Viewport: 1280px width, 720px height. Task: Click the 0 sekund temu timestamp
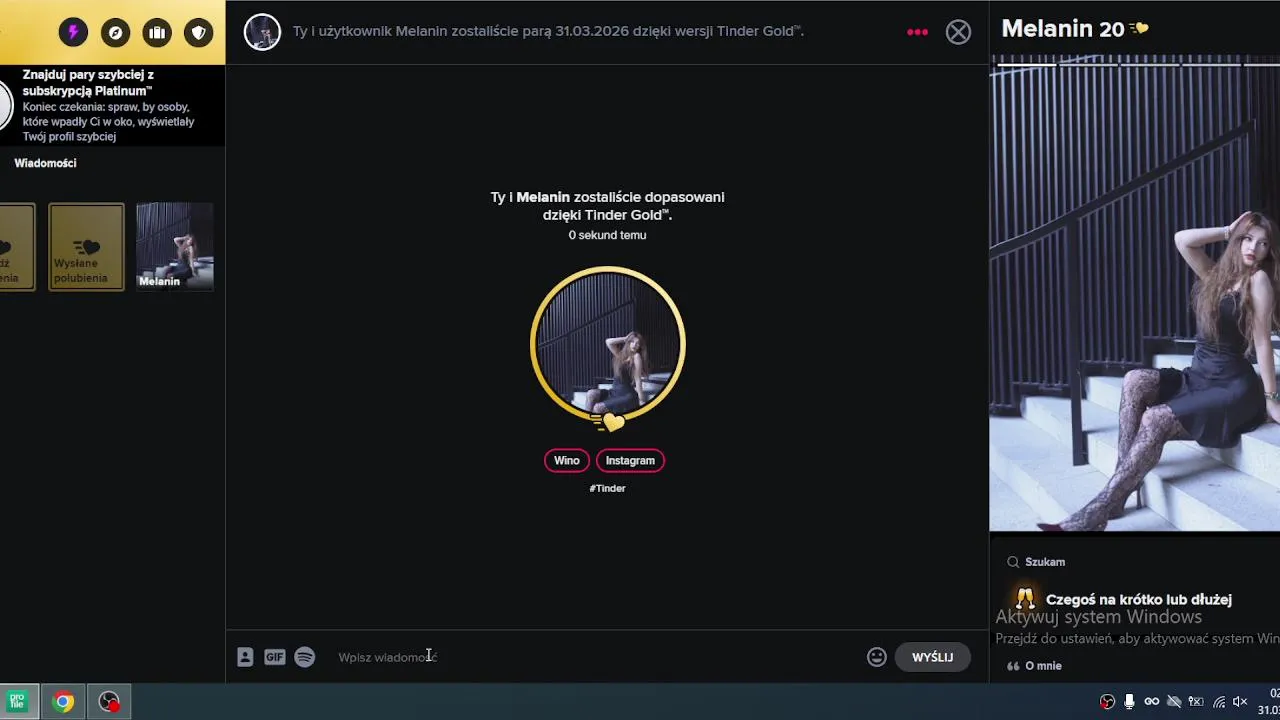click(607, 235)
